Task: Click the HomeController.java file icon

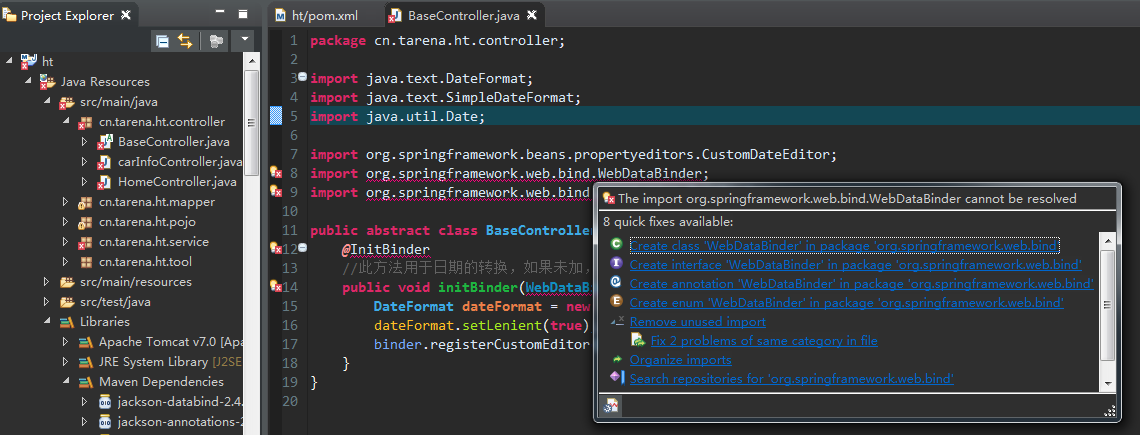Action: [104, 182]
